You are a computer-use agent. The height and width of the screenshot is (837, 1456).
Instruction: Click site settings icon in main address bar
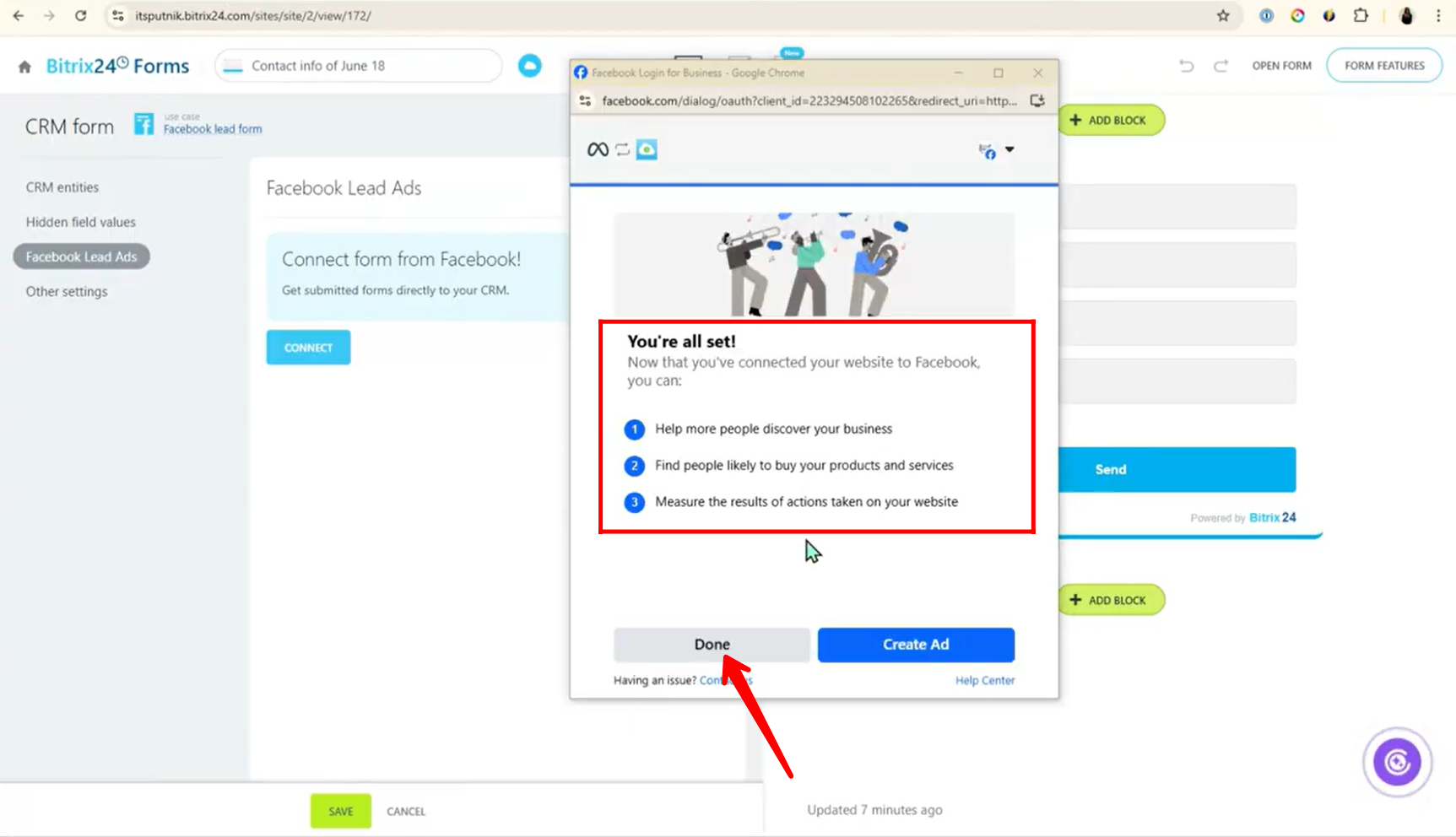(x=118, y=16)
